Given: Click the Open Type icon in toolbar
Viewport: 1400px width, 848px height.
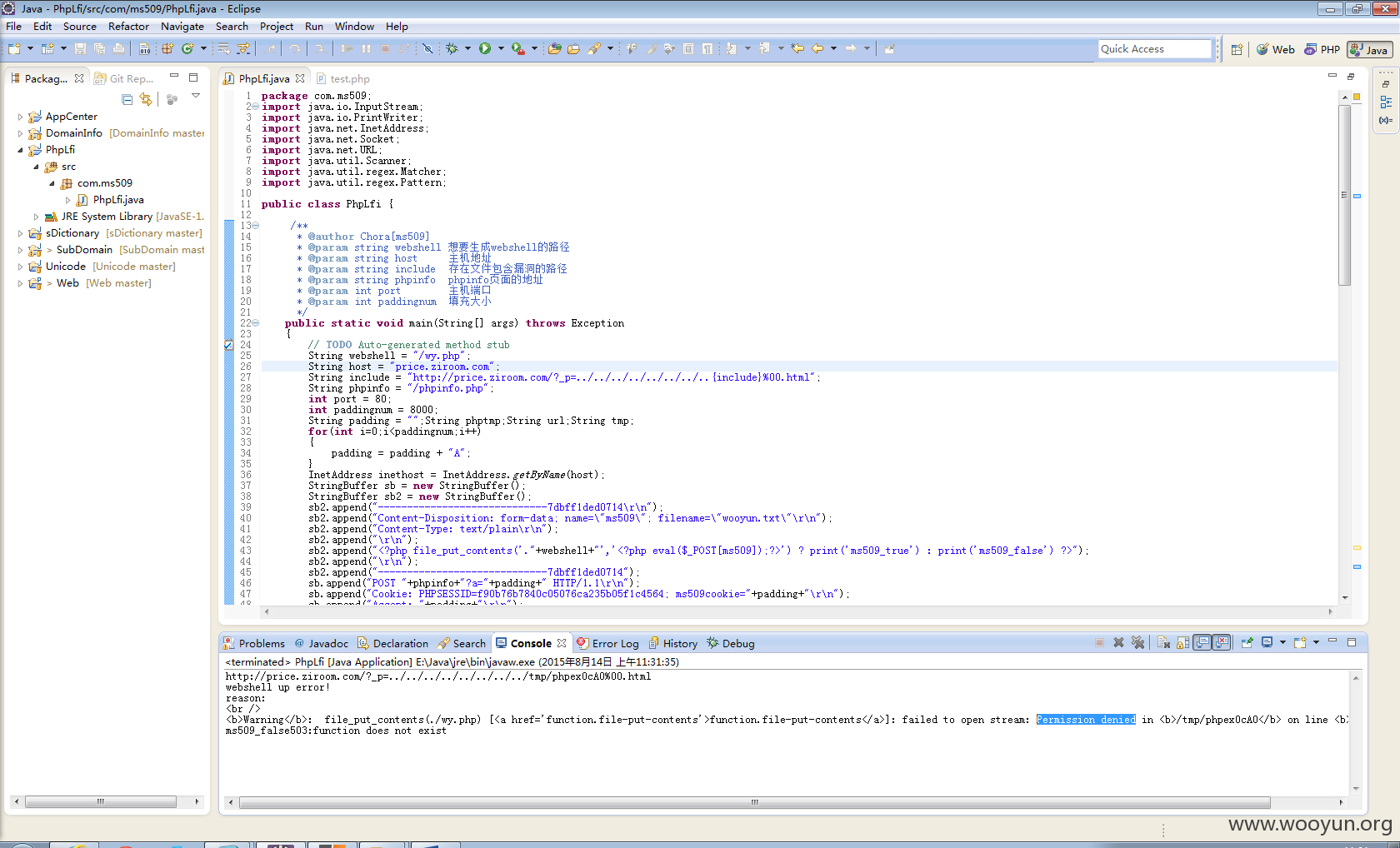Looking at the screenshot, I should [x=554, y=49].
